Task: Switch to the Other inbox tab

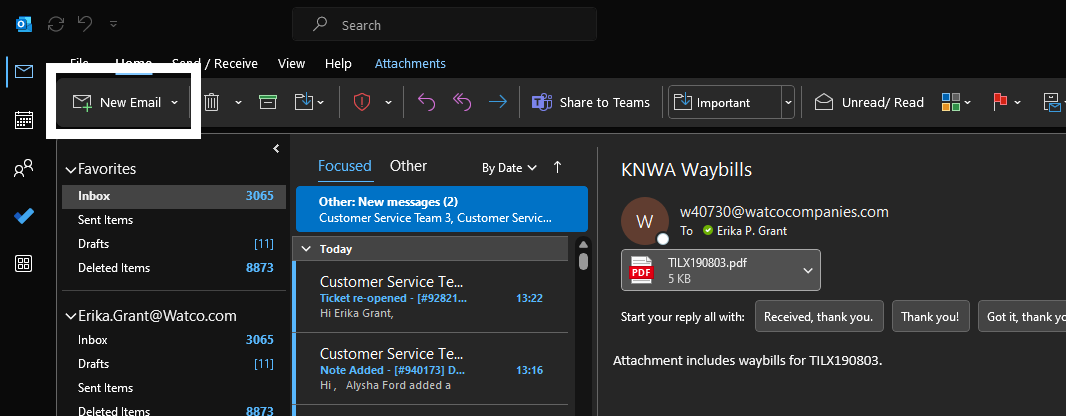Action: click(409, 166)
